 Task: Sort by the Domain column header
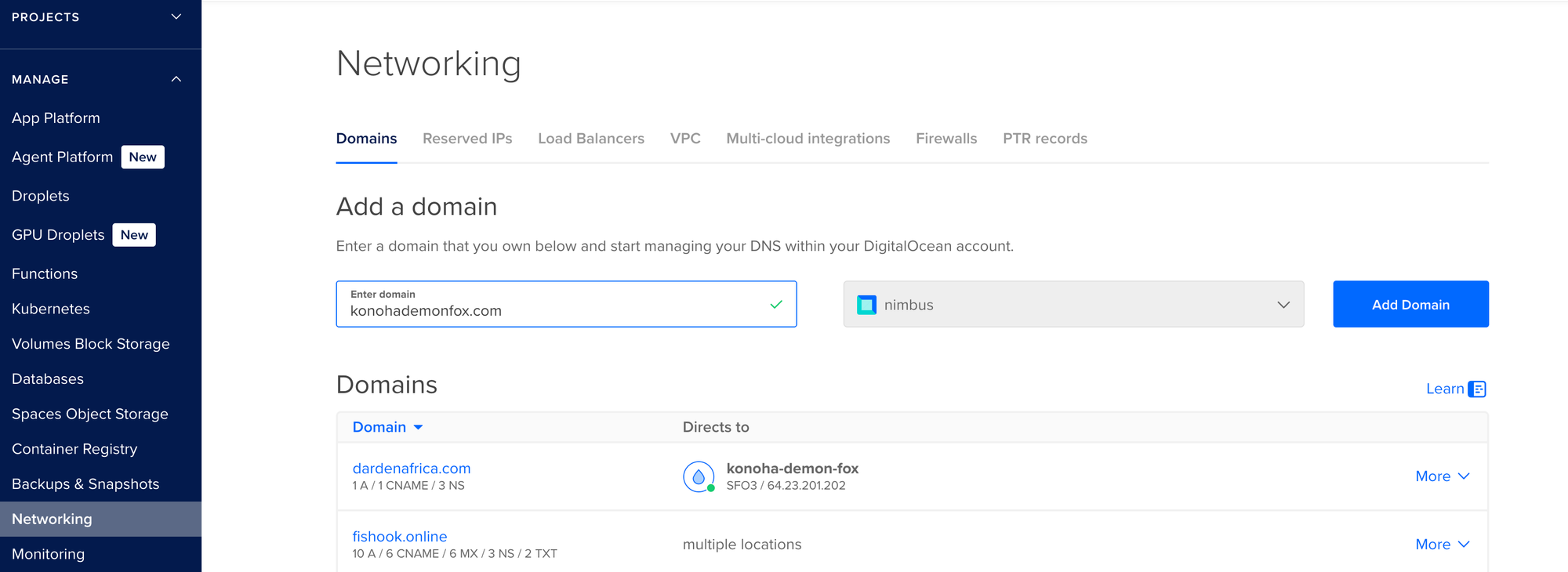[387, 427]
